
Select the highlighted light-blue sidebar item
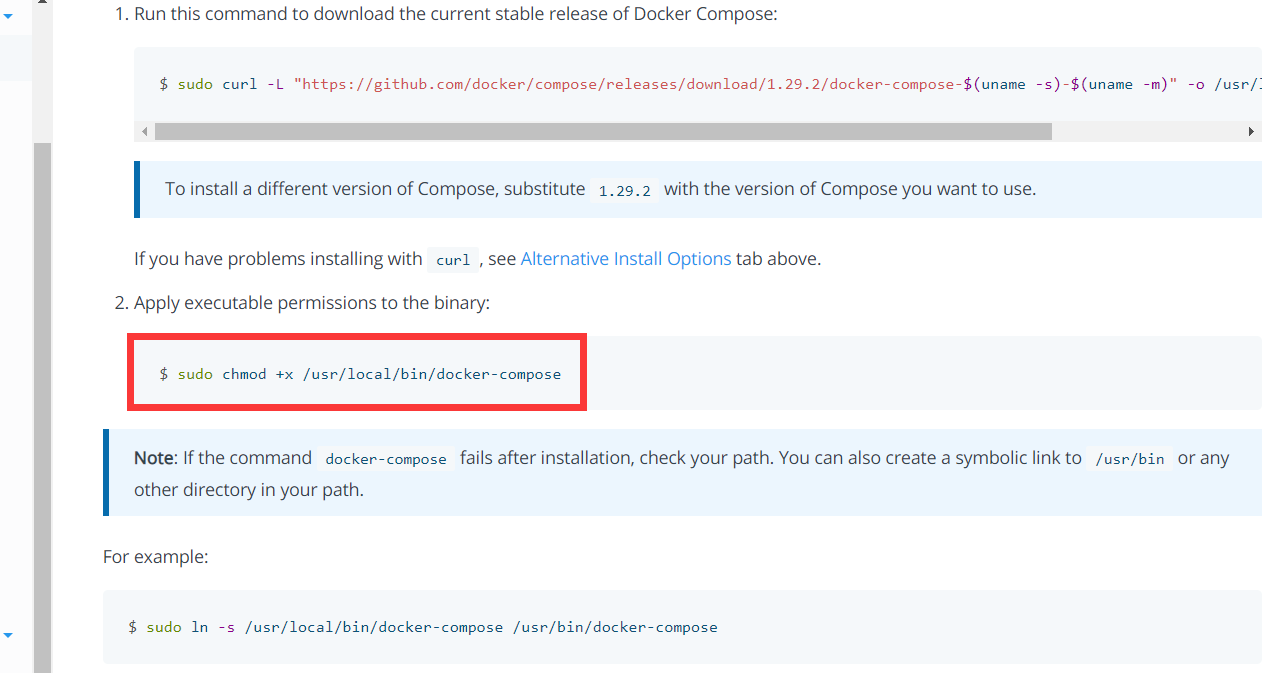16,58
